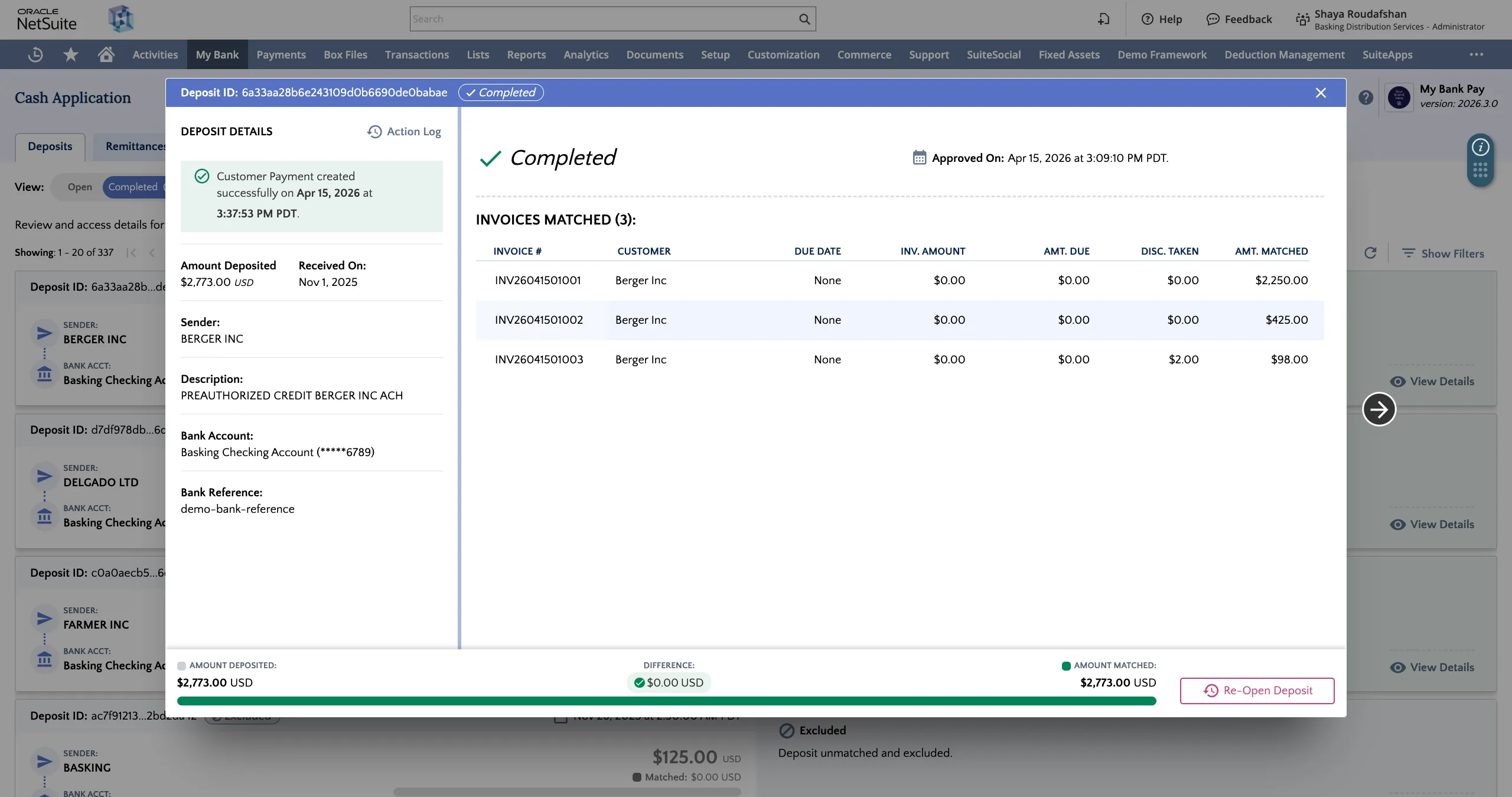View Details for the Berger Inc deposit
This screenshot has width=1512, height=797.
1432,381
